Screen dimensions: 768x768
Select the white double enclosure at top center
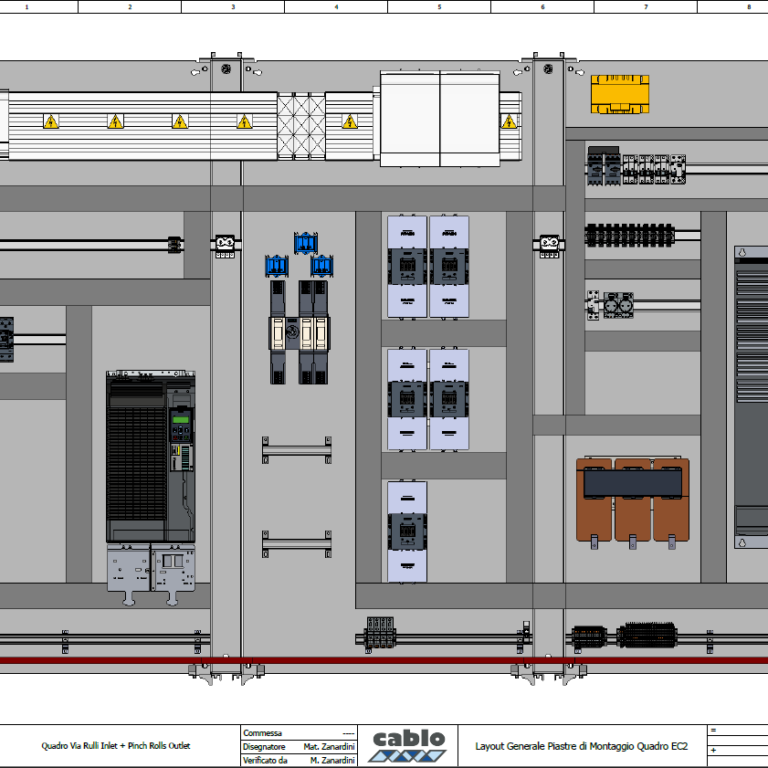point(439,118)
